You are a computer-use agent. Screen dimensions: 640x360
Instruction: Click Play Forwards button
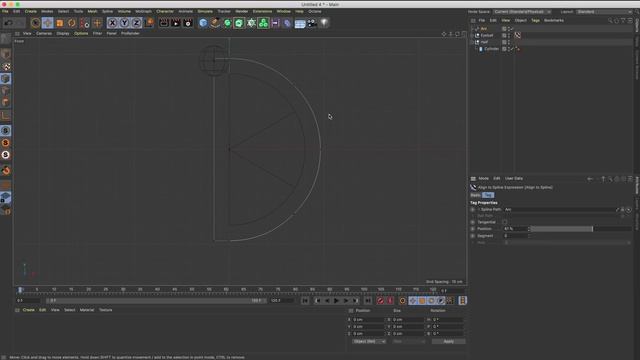336,301
